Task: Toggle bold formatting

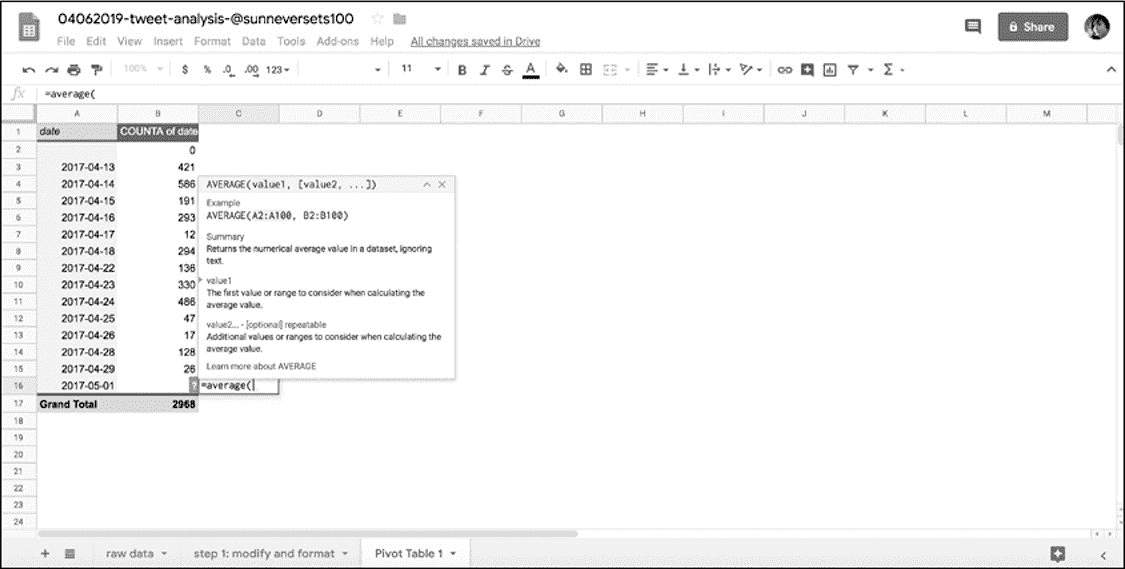Action: click(x=462, y=70)
